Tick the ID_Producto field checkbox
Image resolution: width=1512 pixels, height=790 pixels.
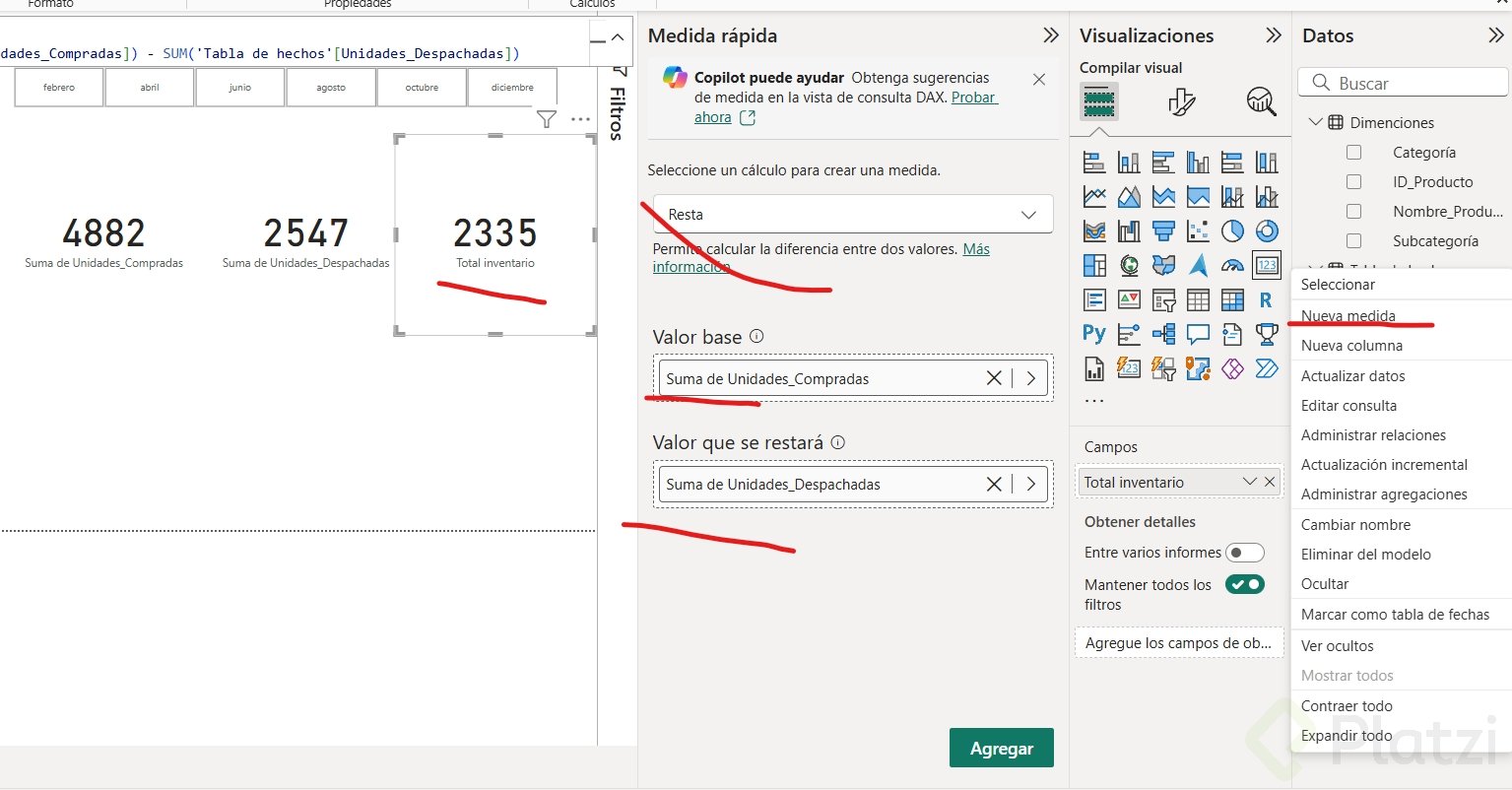(1354, 182)
